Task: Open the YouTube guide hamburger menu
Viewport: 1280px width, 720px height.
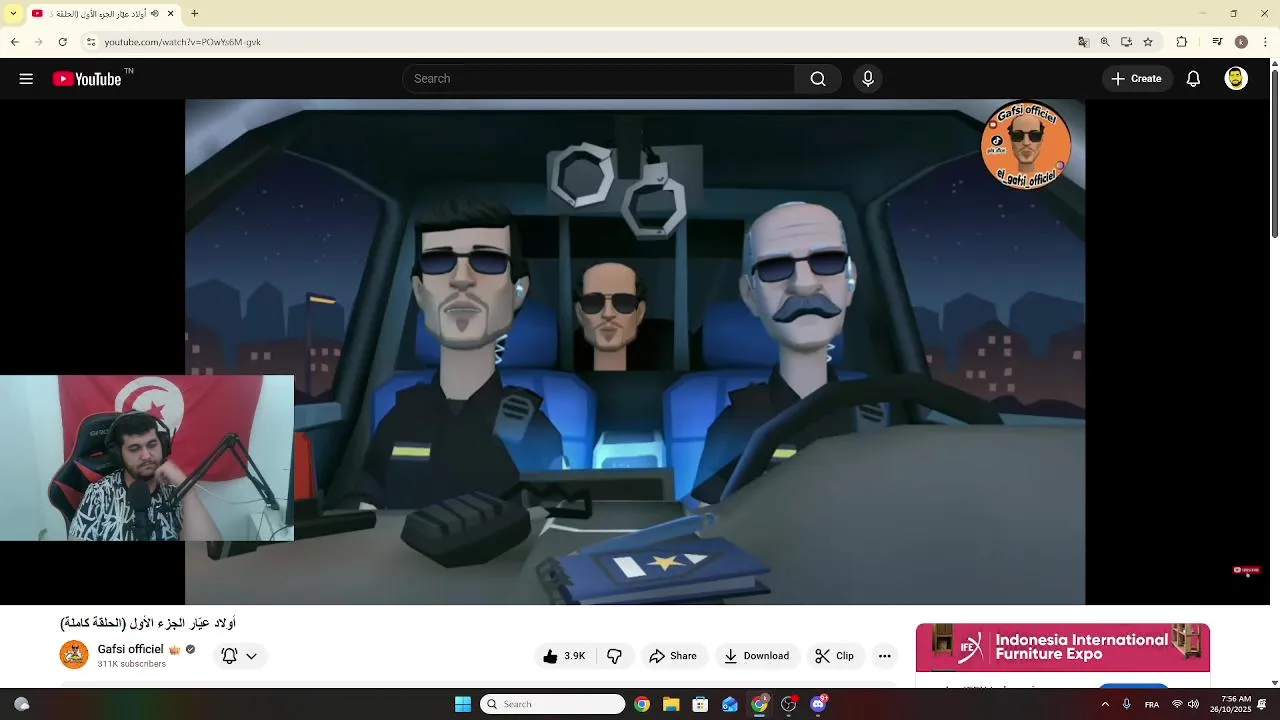Action: click(26, 79)
